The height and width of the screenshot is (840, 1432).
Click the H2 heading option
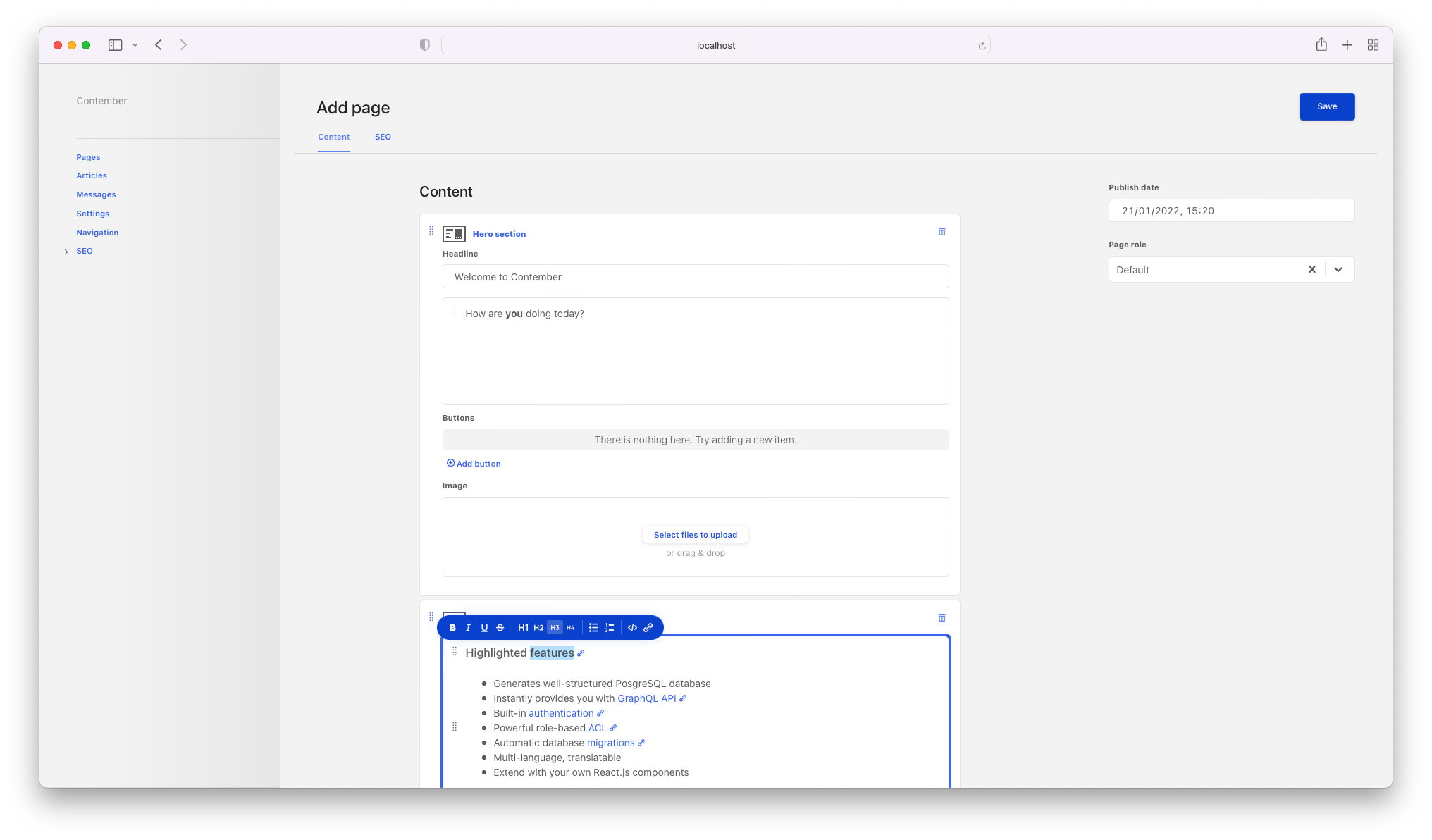click(x=539, y=627)
